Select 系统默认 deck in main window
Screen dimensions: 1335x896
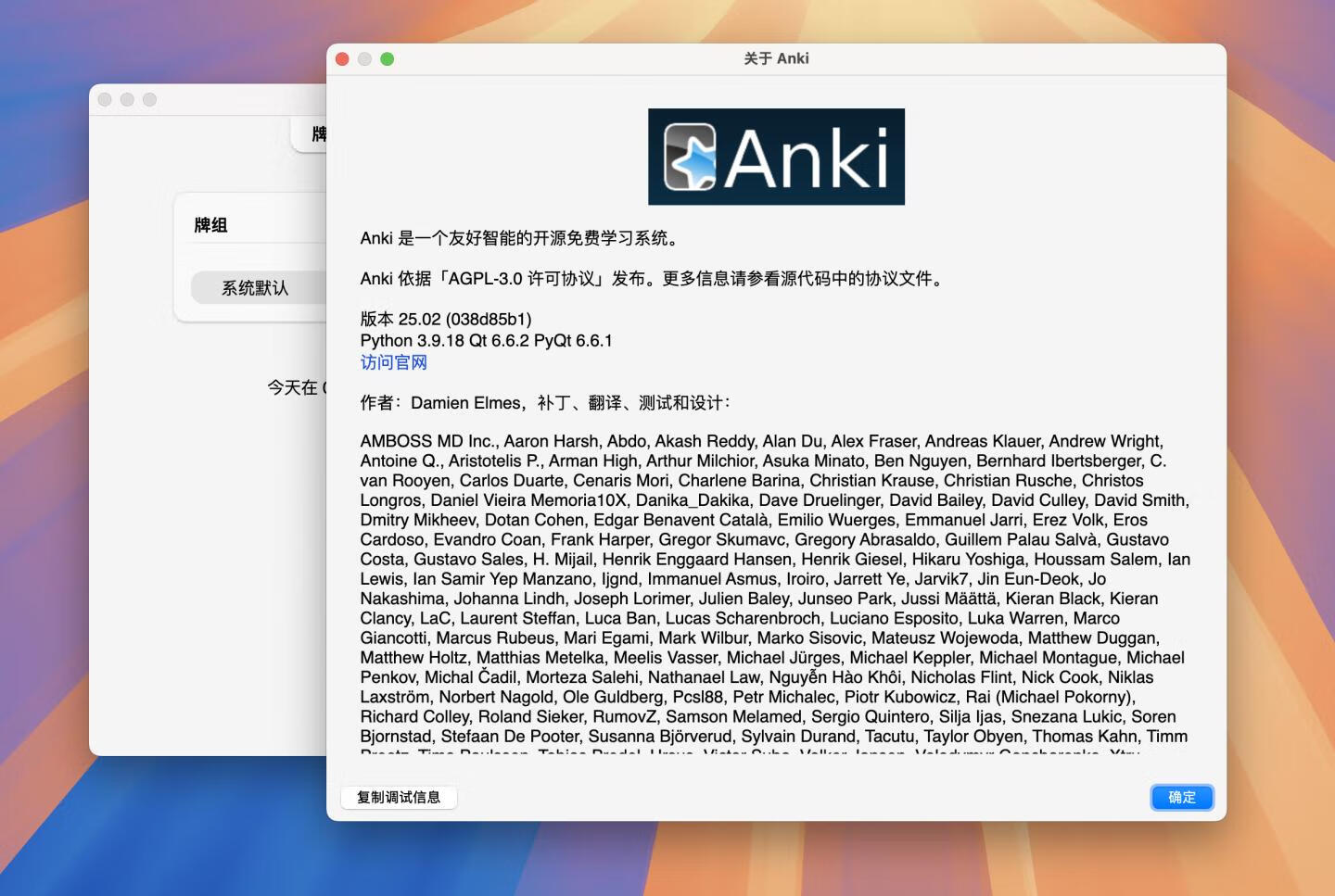click(x=255, y=288)
